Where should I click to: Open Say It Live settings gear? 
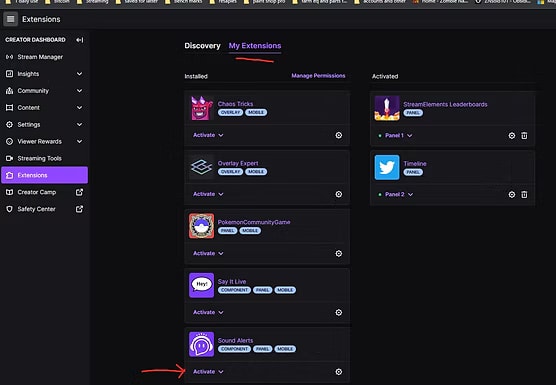click(339, 312)
